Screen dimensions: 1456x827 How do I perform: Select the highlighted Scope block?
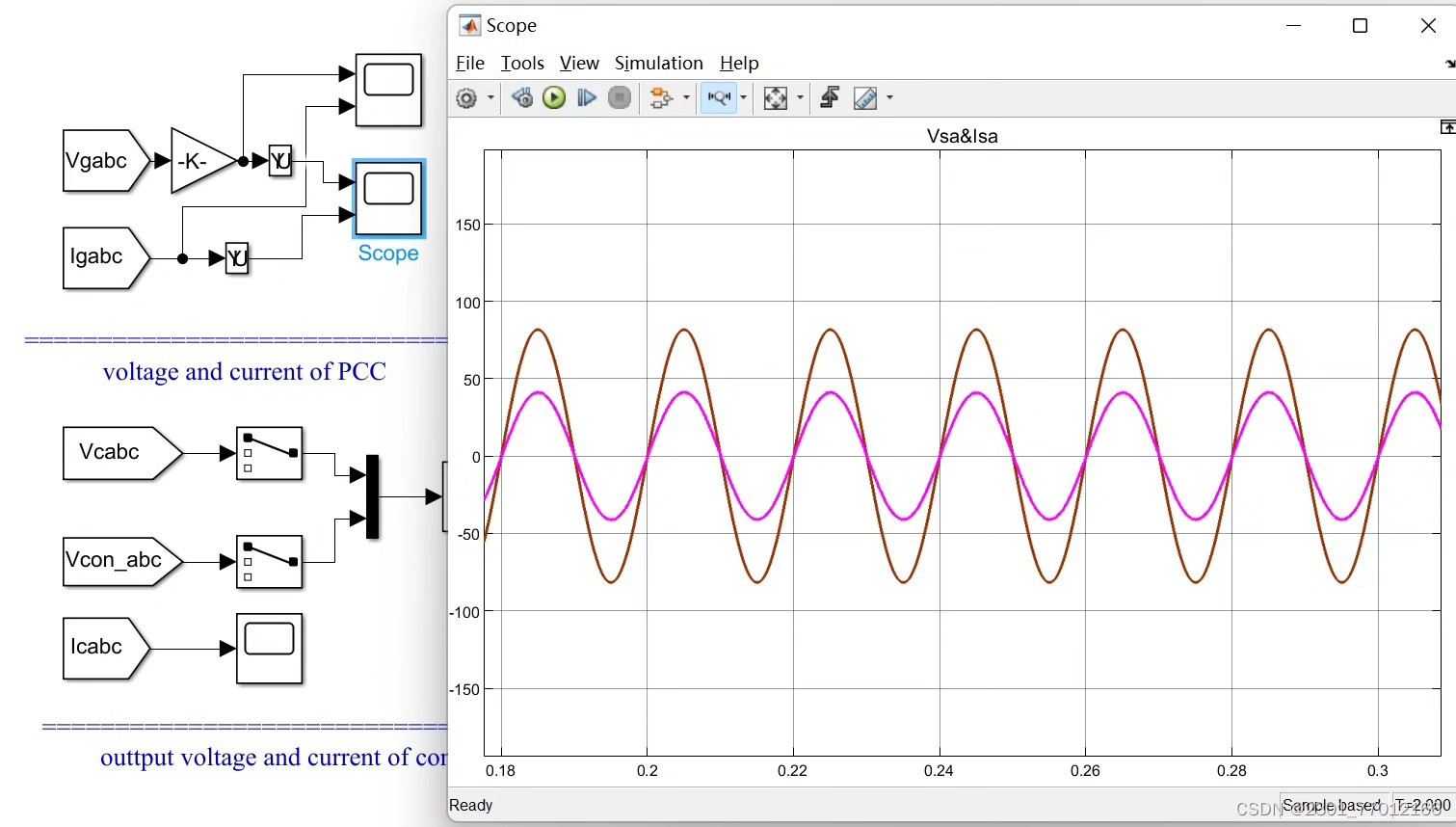(389, 199)
